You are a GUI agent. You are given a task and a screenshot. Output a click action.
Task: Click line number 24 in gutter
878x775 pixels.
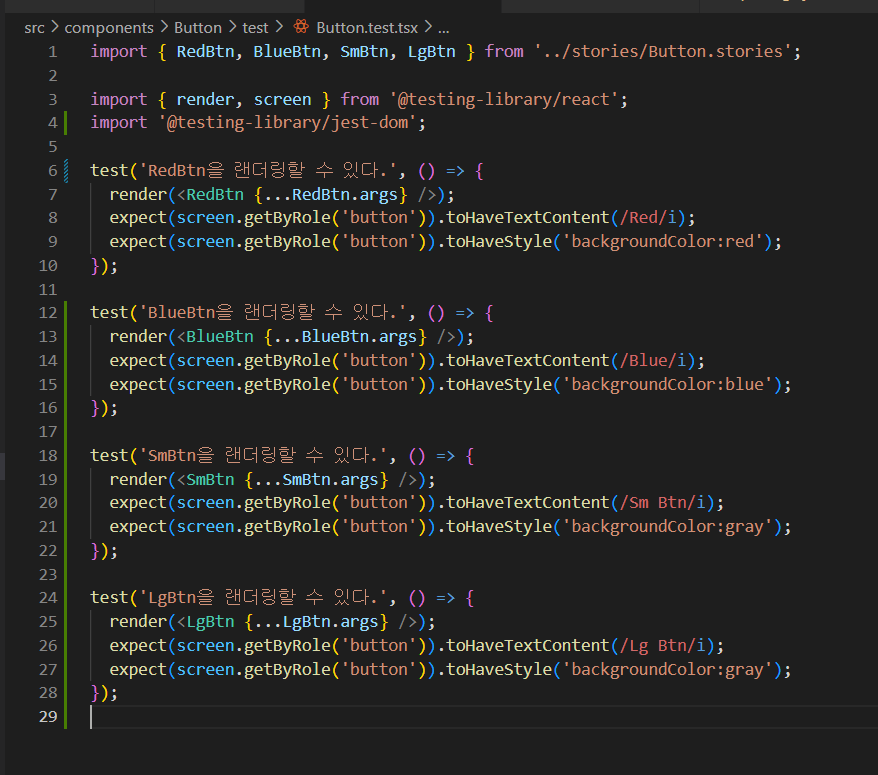(x=48, y=597)
